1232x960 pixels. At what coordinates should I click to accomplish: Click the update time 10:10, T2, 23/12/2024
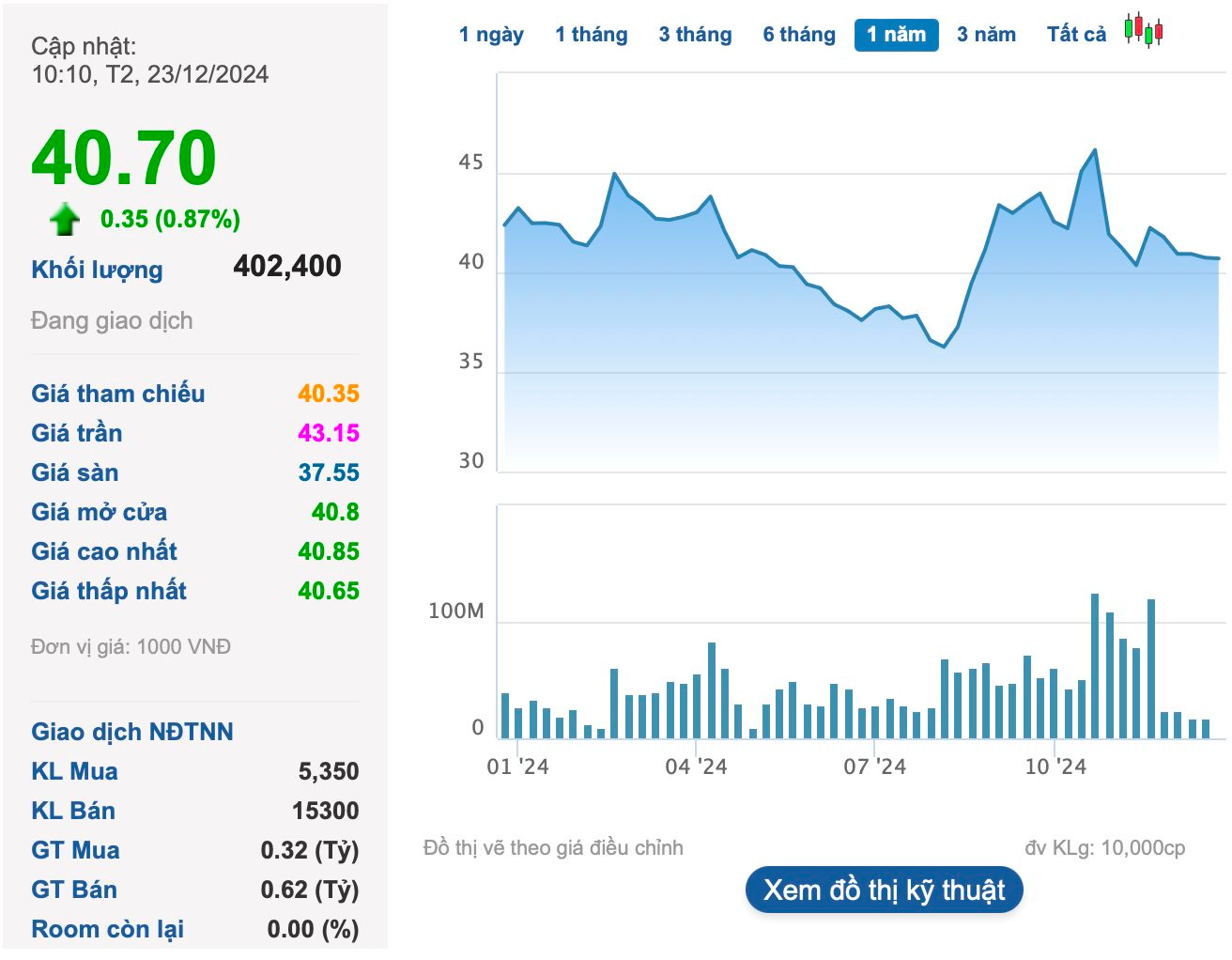tap(150, 74)
